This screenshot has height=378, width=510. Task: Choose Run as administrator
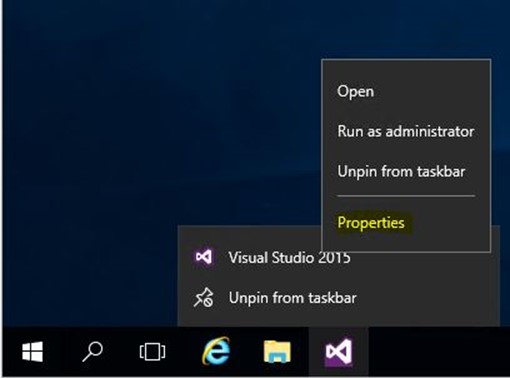[x=406, y=131]
